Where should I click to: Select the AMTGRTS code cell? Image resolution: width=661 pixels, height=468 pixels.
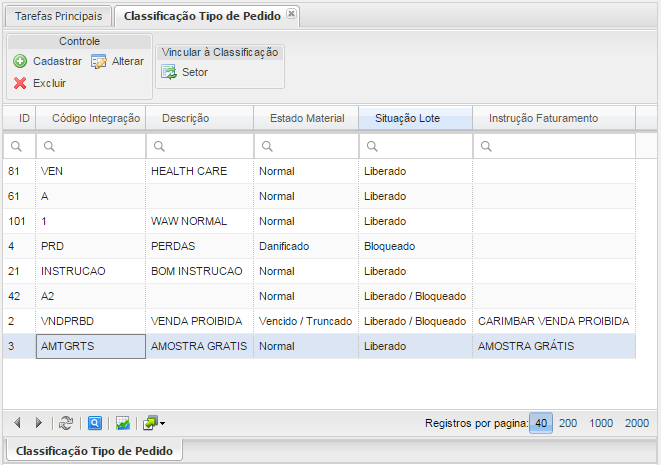click(x=91, y=346)
